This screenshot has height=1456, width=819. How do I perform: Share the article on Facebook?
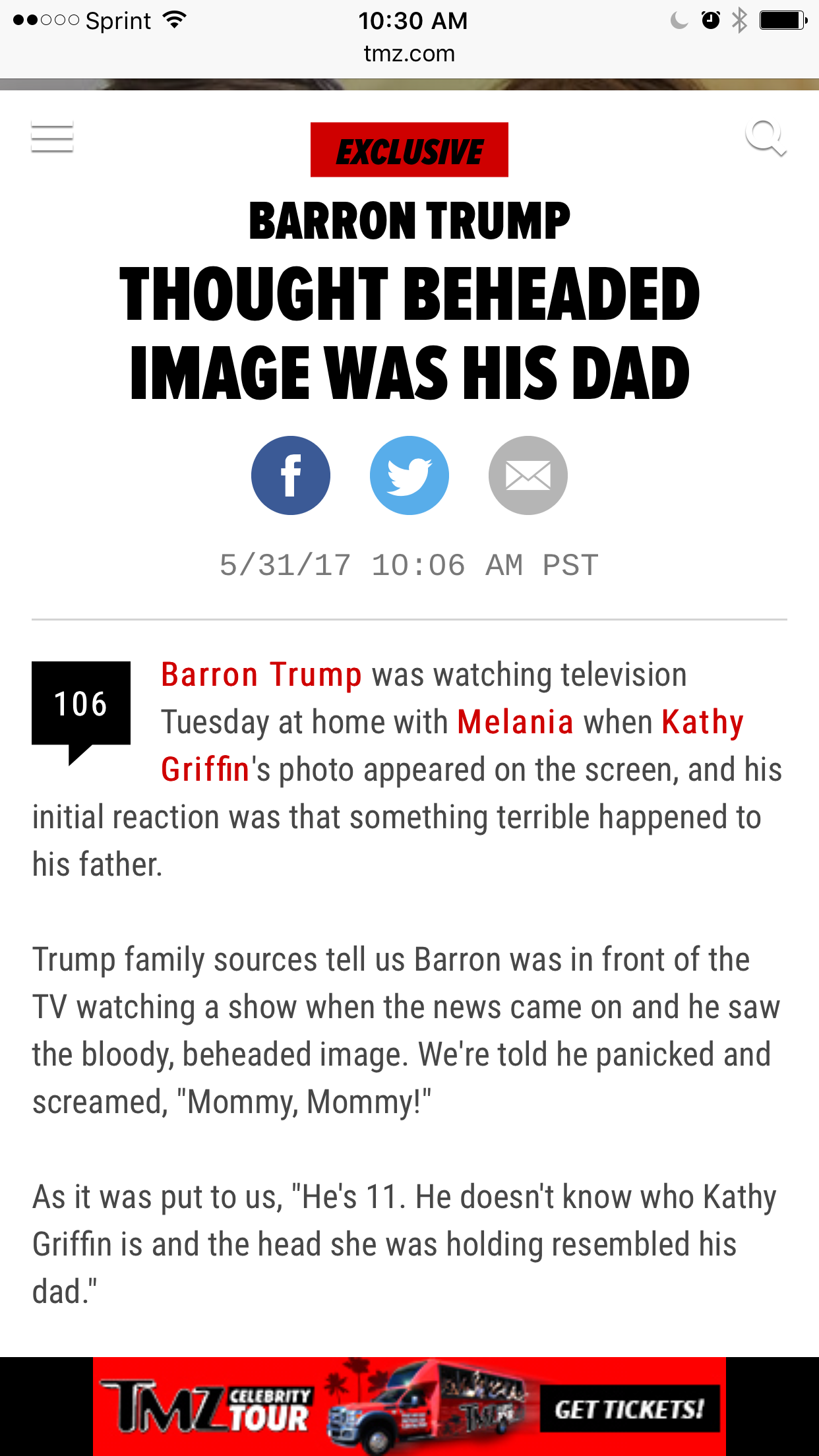pyautogui.click(x=291, y=475)
